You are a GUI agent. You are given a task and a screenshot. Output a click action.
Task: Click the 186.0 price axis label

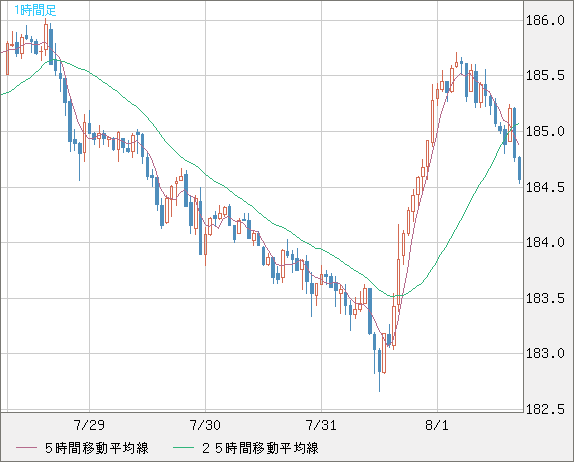point(545,20)
